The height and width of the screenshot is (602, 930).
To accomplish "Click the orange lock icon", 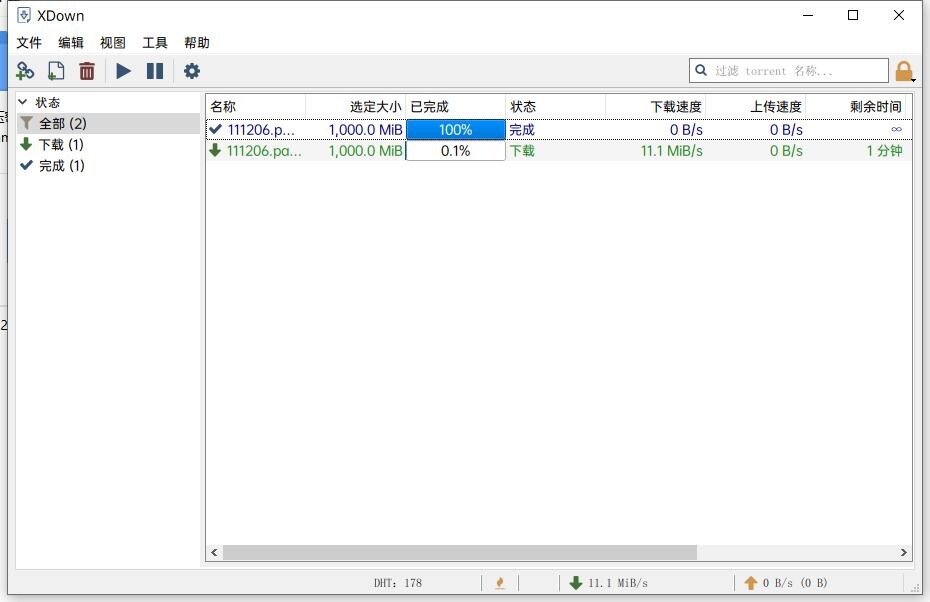I will (903, 71).
